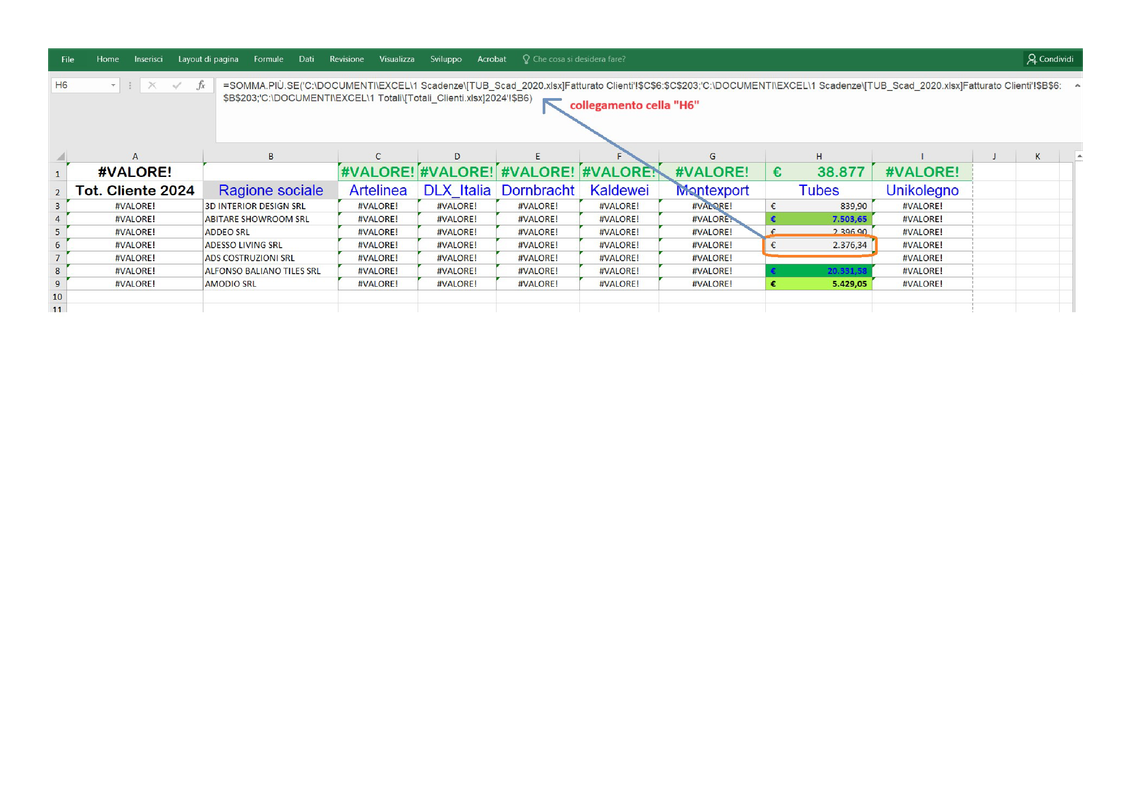Select total cell showing € 38.877
The height and width of the screenshot is (800, 1131).
click(x=819, y=172)
